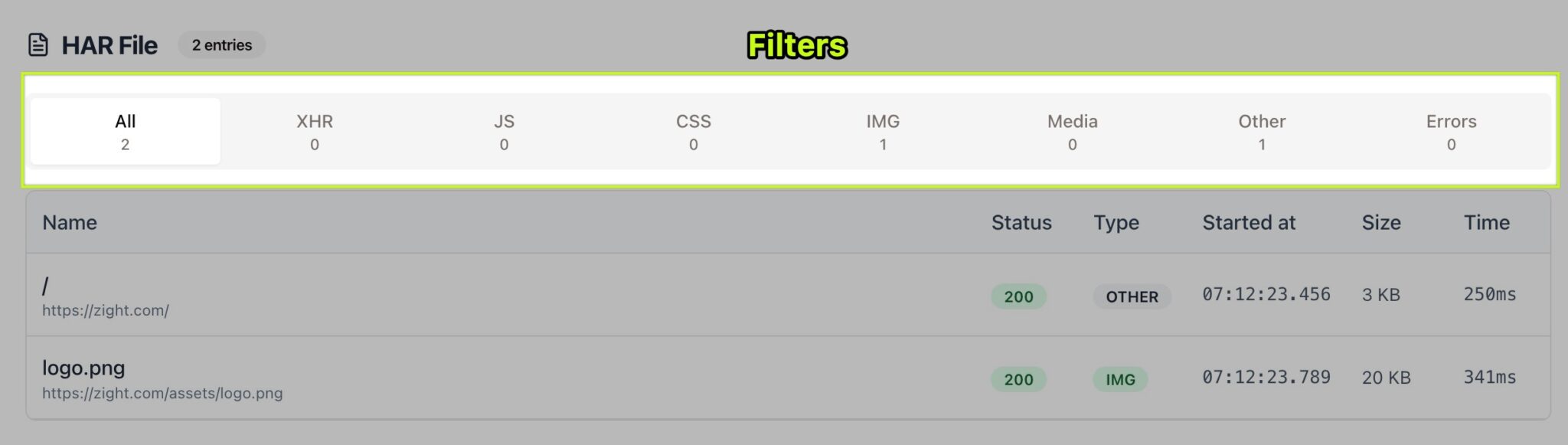The width and height of the screenshot is (1568, 445).
Task: Click the 2 entries badge
Action: click(222, 44)
